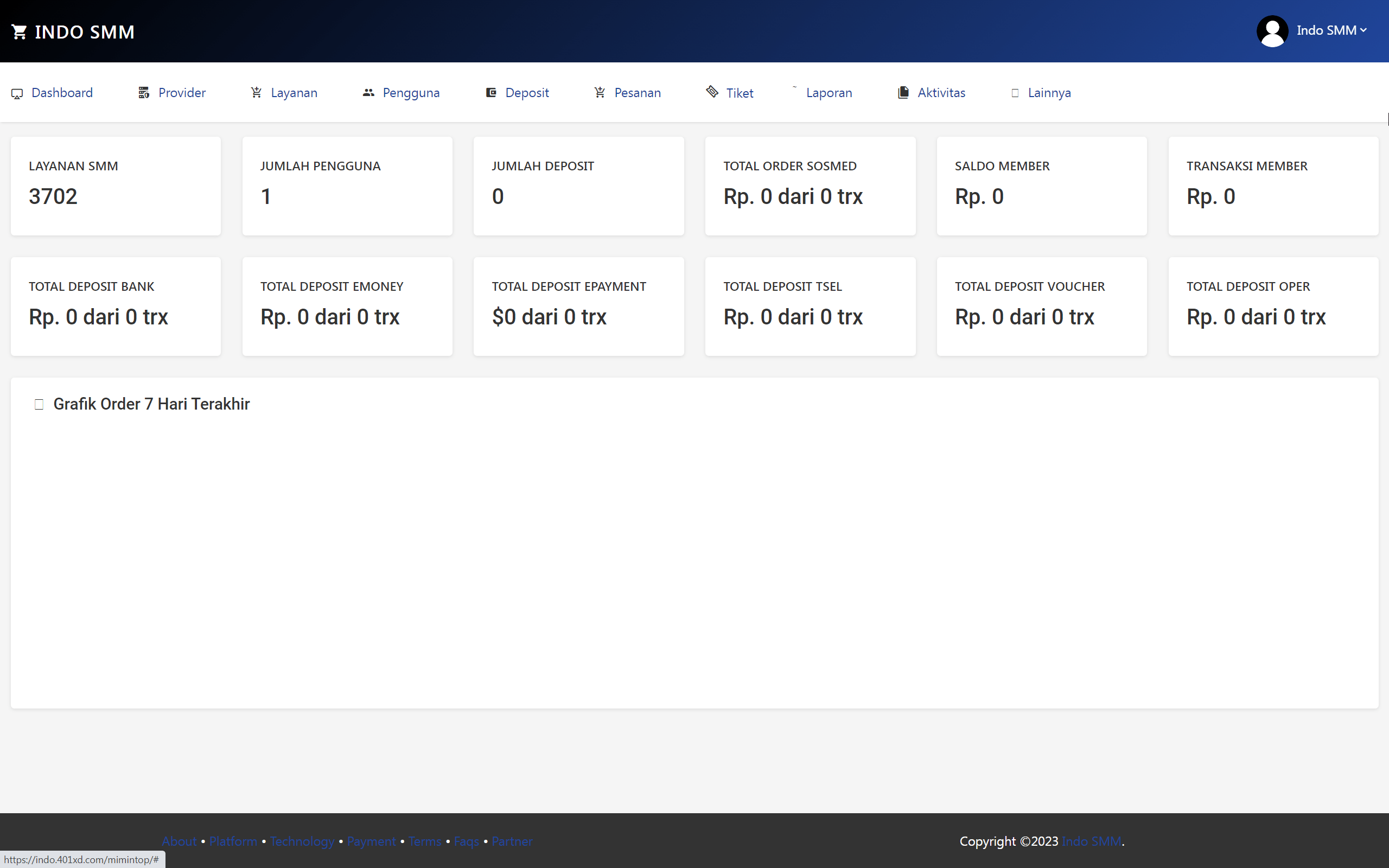The width and height of the screenshot is (1389, 868).
Task: Click the Pesanan cart-plus icon
Action: click(x=599, y=92)
